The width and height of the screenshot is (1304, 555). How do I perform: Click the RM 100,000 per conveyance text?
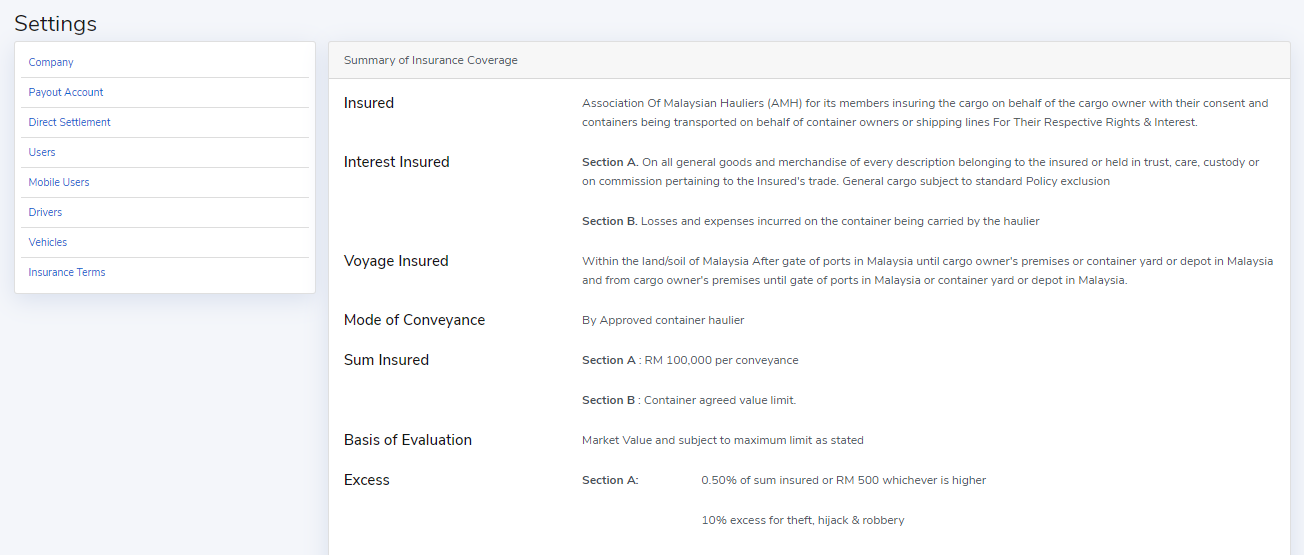click(720, 360)
